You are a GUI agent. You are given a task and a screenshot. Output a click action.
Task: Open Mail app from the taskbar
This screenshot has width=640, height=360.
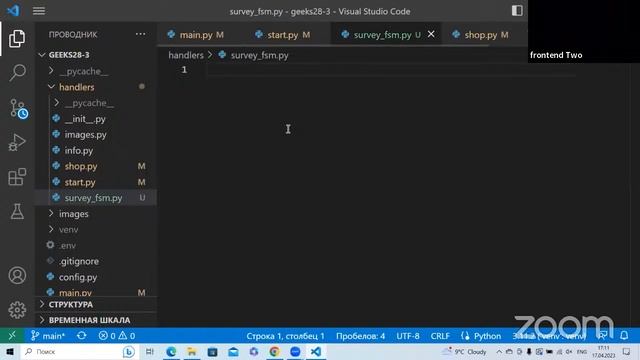[x=233, y=351]
